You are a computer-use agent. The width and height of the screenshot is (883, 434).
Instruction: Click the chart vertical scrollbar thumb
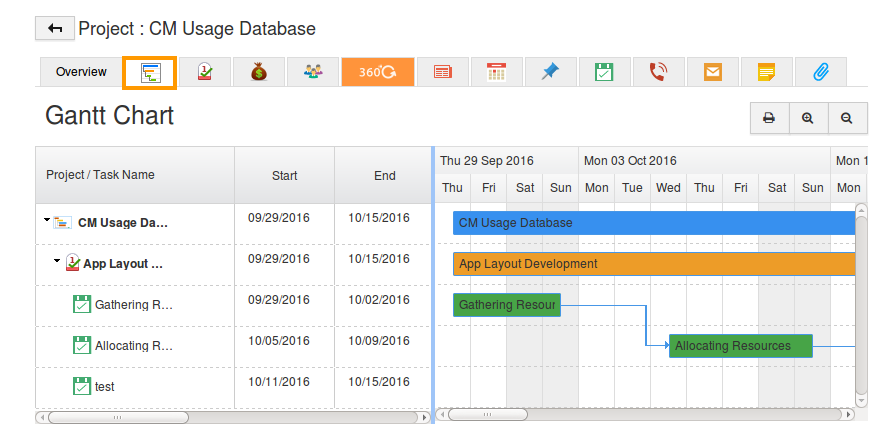click(x=861, y=305)
